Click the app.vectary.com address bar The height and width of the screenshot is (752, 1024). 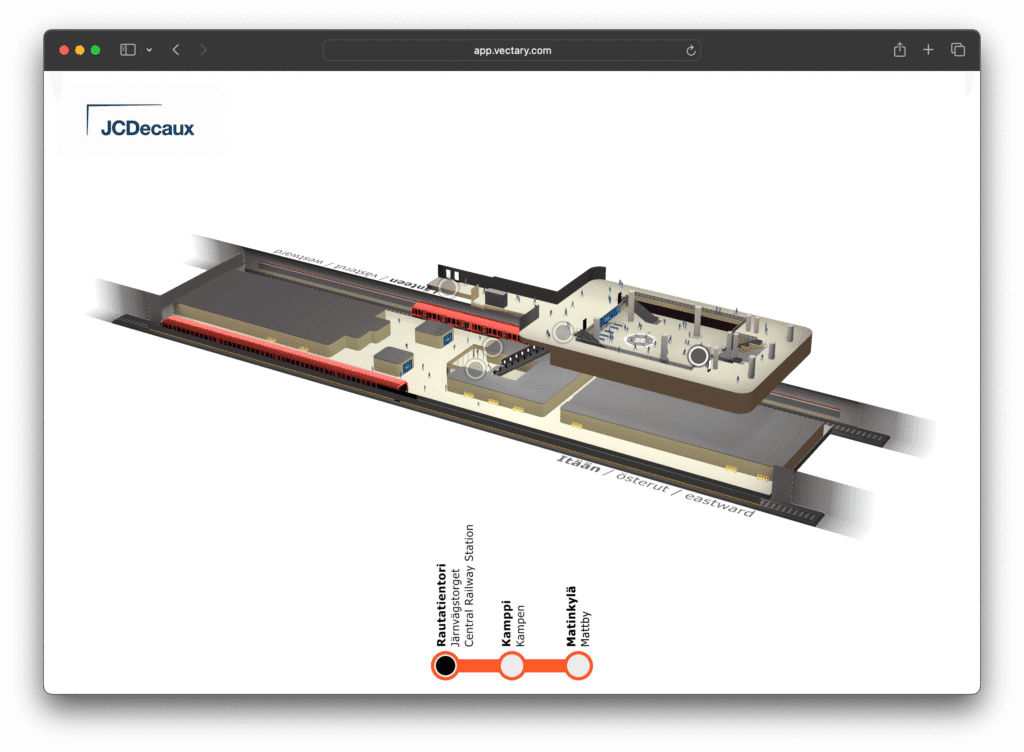point(511,50)
